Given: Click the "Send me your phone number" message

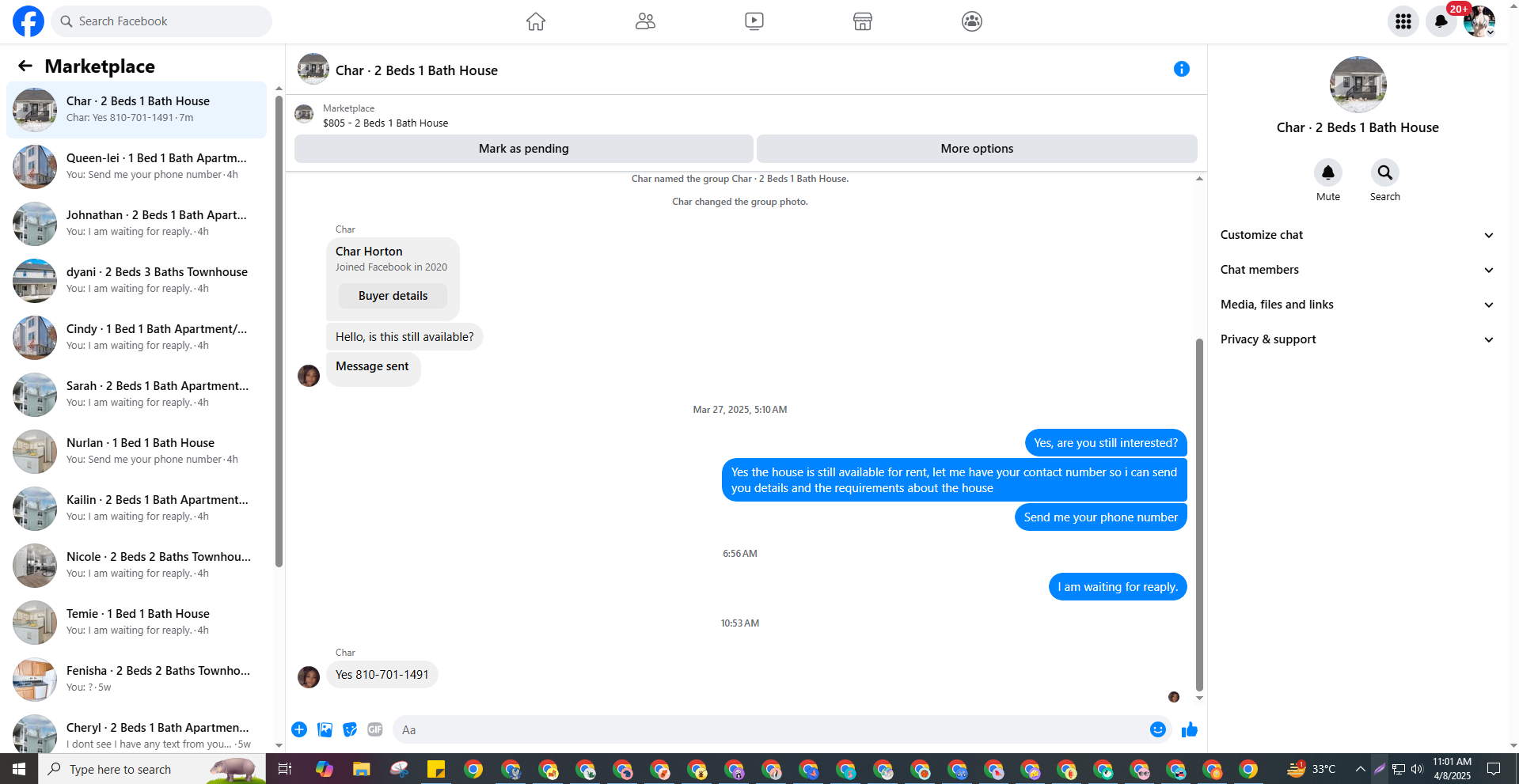Looking at the screenshot, I should click(x=1100, y=517).
